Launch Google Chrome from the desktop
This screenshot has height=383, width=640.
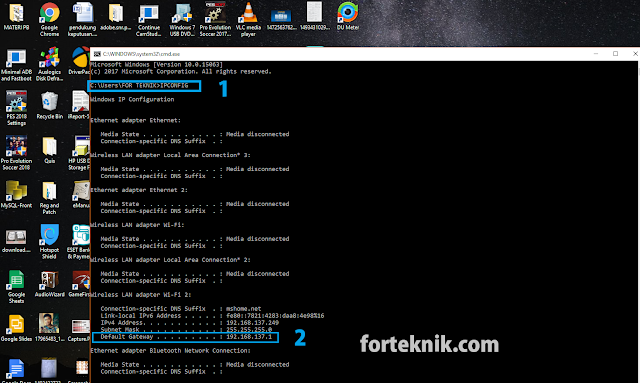(49, 20)
